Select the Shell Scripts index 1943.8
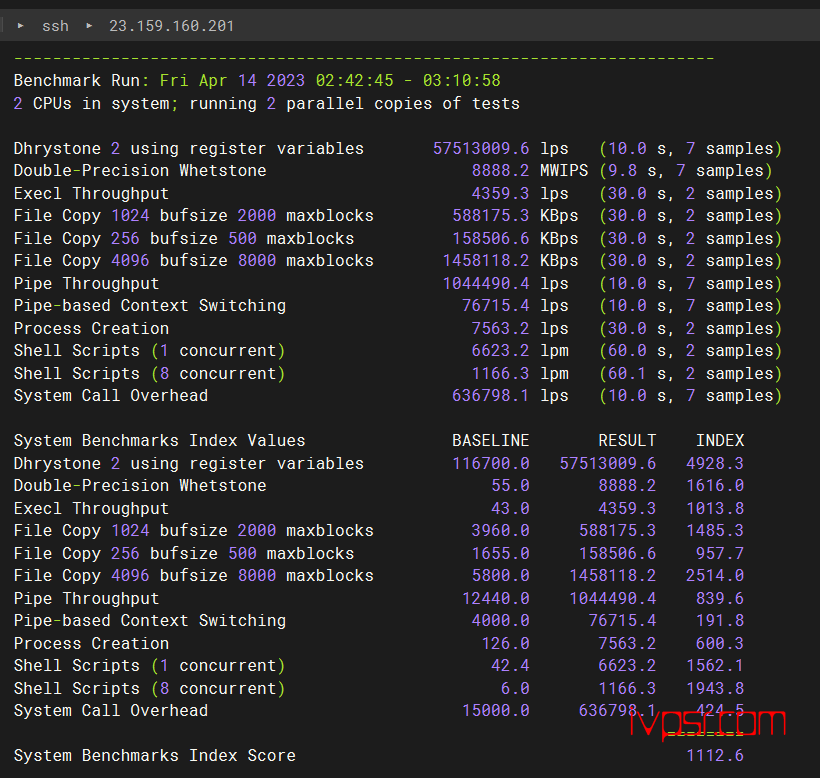Screen dimensions: 820x778 (x=715, y=688)
